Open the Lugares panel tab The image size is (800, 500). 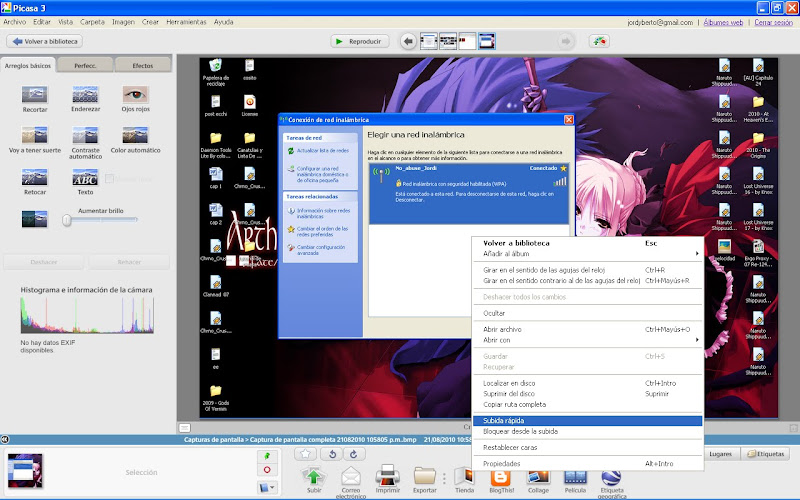tap(720, 454)
